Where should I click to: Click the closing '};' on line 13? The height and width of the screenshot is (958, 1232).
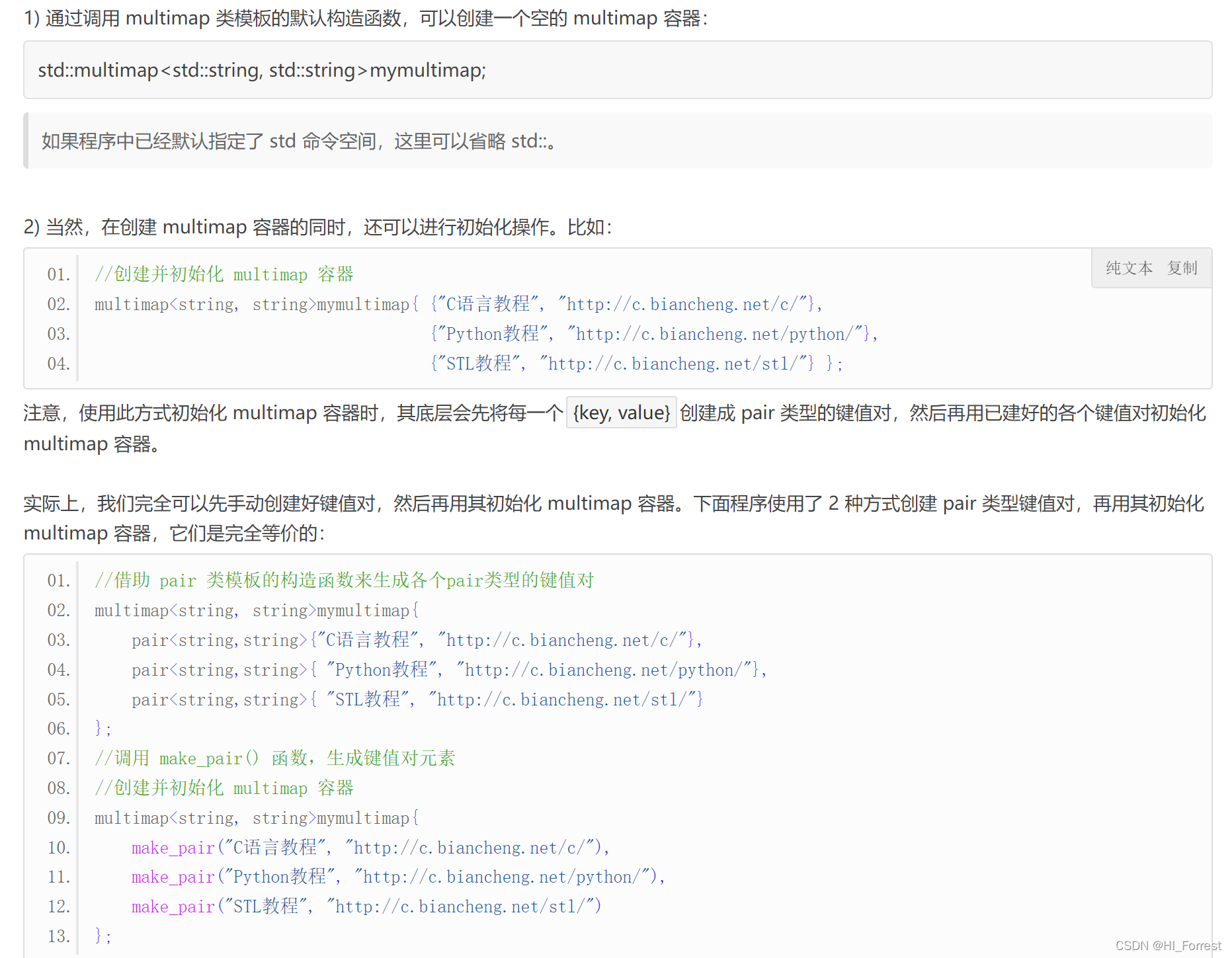tap(103, 936)
